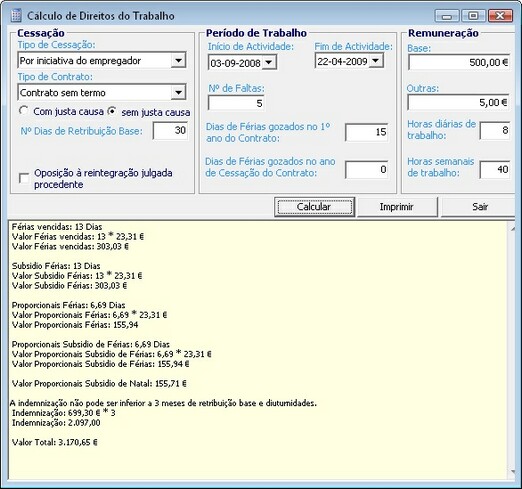This screenshot has height=489, width=522.
Task: Enable Oposição à reintegração julgada procedente checkbox
Action: [x=24, y=178]
